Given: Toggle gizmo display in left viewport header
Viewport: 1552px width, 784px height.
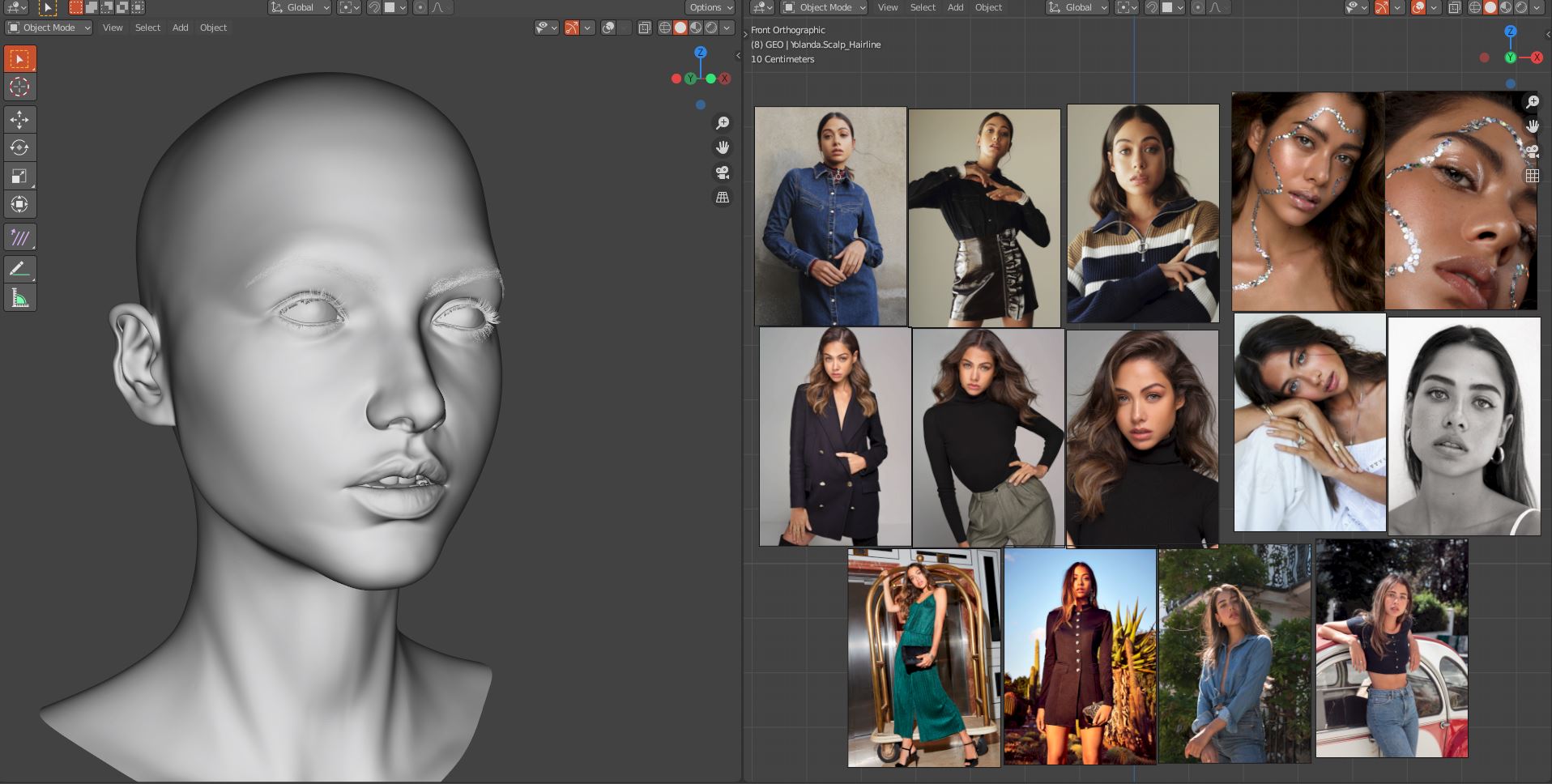Looking at the screenshot, I should [x=572, y=28].
